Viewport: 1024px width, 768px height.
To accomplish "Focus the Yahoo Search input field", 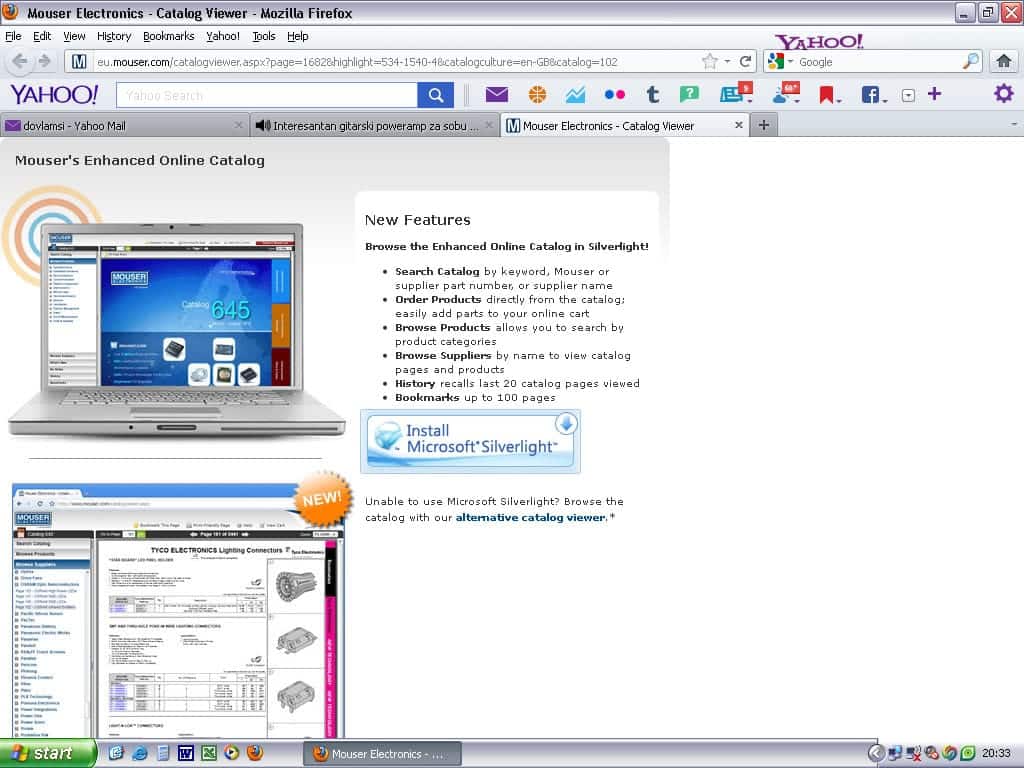I will click(266, 95).
